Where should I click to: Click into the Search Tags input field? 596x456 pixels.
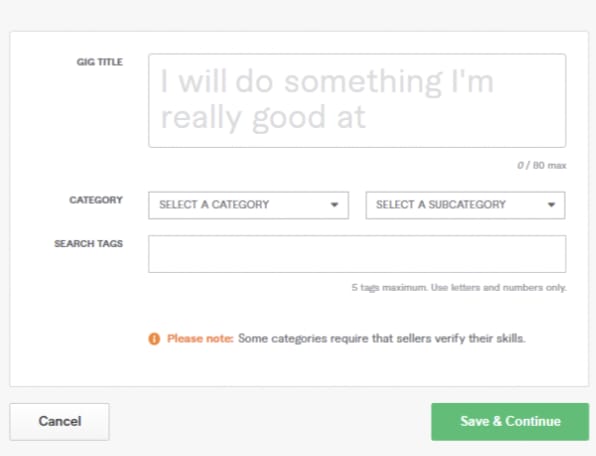pyautogui.click(x=357, y=254)
